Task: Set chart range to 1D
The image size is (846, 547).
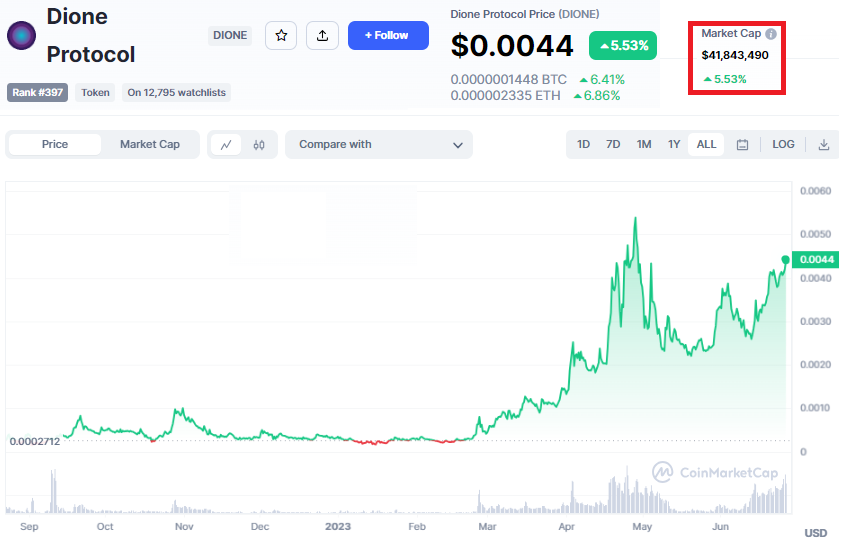Action: coord(583,145)
